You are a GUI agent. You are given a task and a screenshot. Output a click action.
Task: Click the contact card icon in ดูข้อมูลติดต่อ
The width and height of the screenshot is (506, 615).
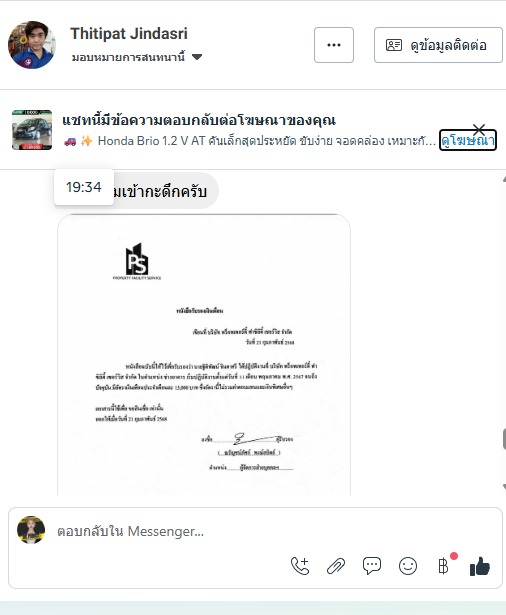pos(394,45)
